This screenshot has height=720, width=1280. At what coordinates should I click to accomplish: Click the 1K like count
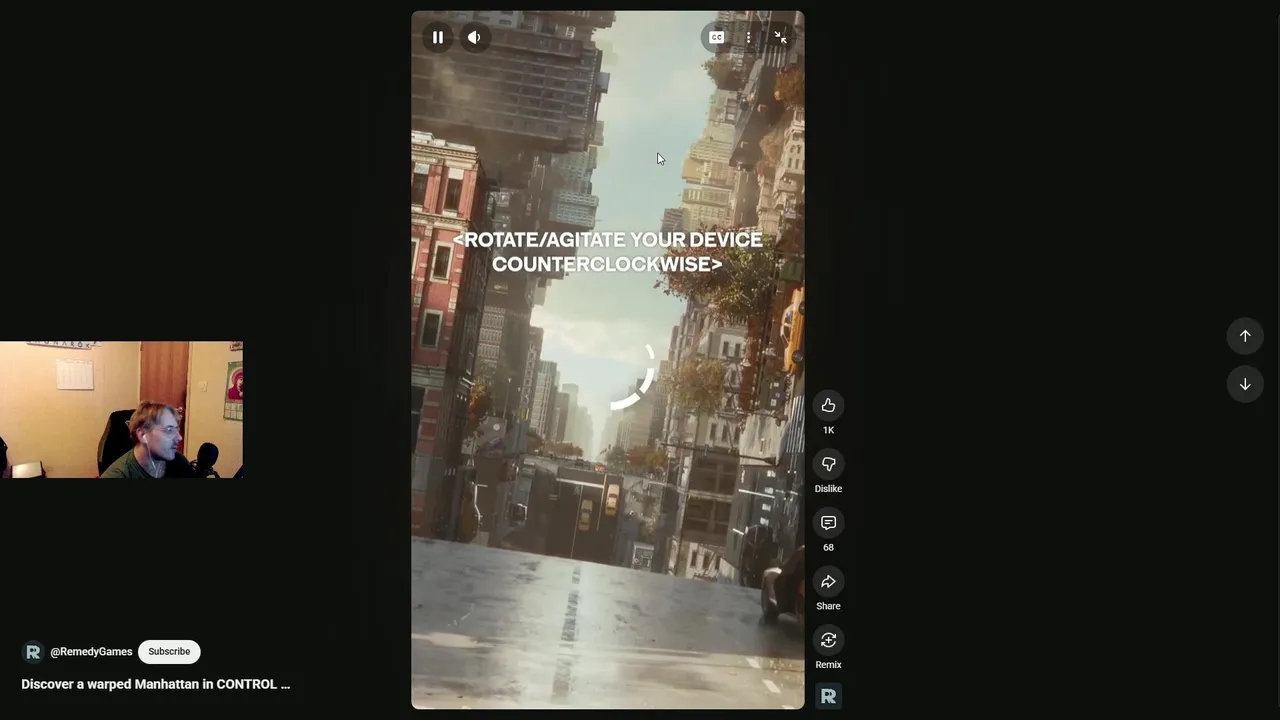[828, 430]
